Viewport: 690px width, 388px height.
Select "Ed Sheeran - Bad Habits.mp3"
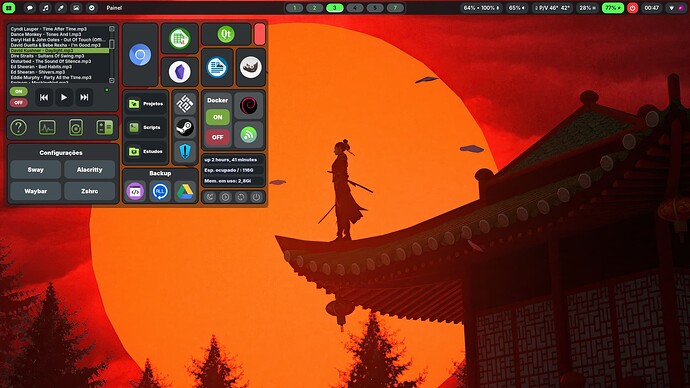click(x=41, y=67)
